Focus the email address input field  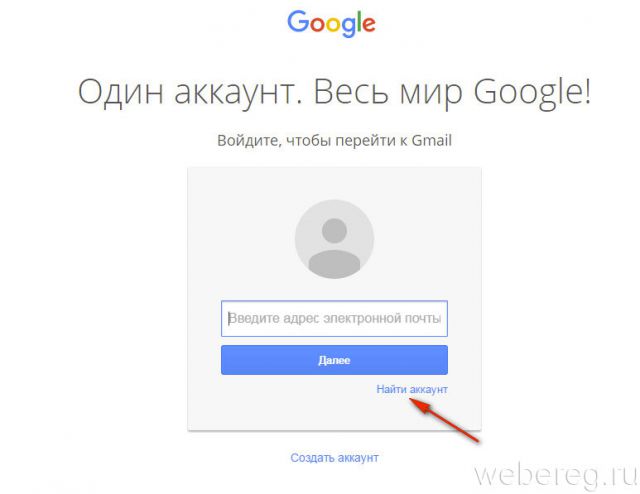334,318
